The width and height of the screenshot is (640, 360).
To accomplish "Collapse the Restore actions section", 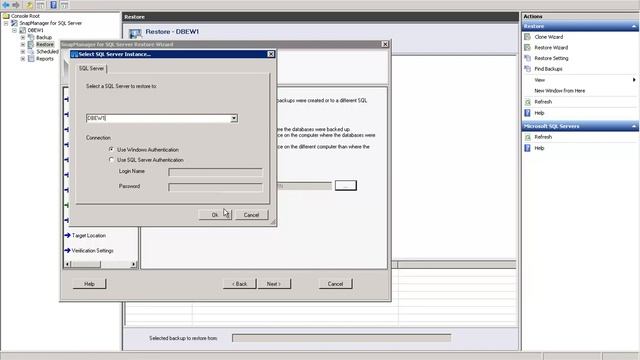I will pyautogui.click(x=634, y=26).
